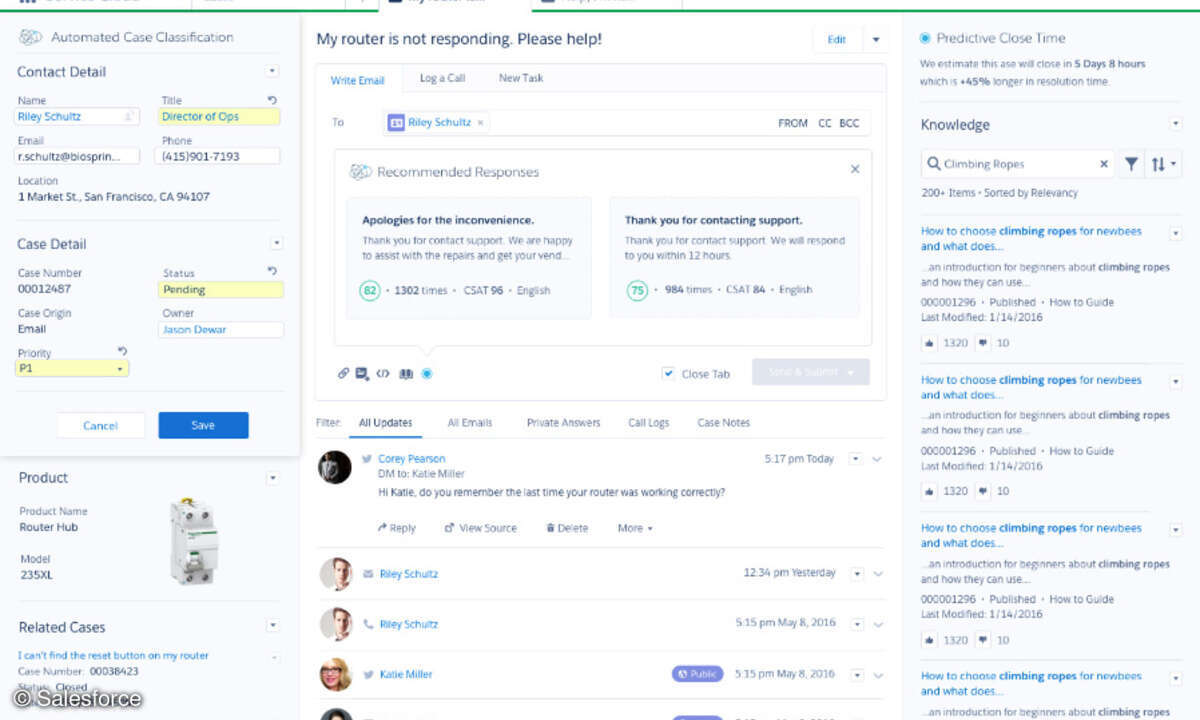Undo the Title field change
Screen dimensions: 1200x720
tap(272, 100)
